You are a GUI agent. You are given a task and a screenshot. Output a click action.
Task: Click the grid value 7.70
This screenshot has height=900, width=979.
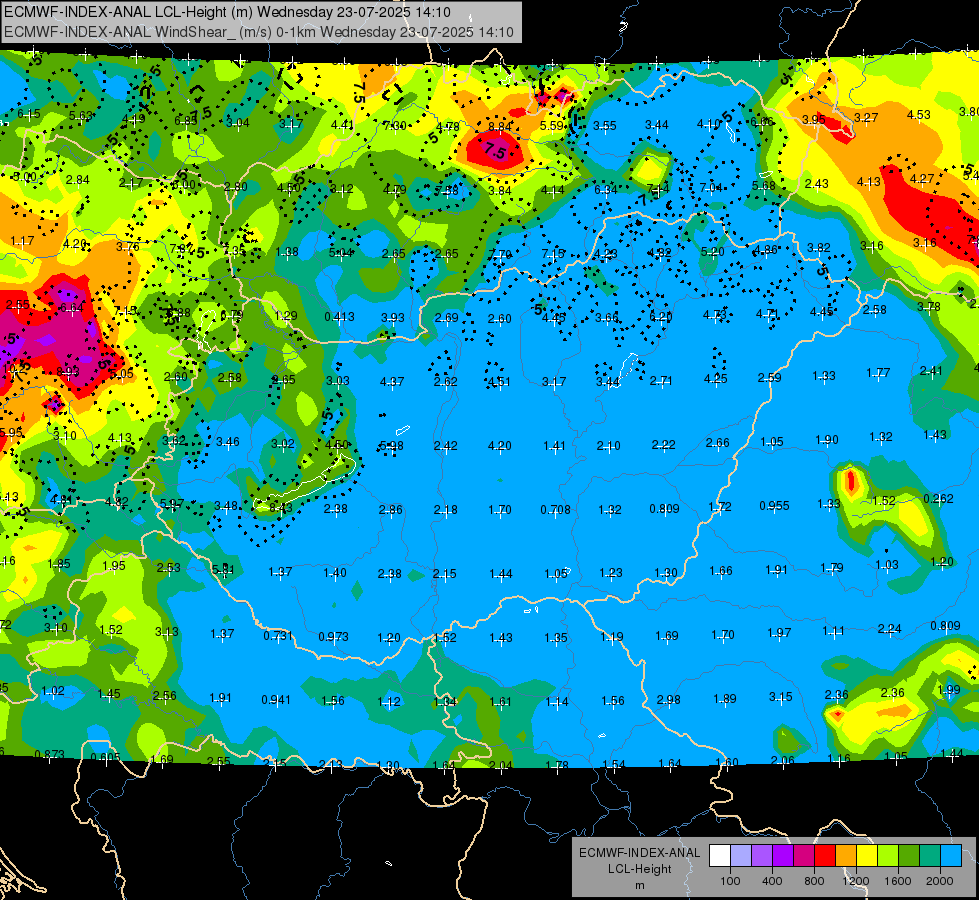click(x=500, y=254)
